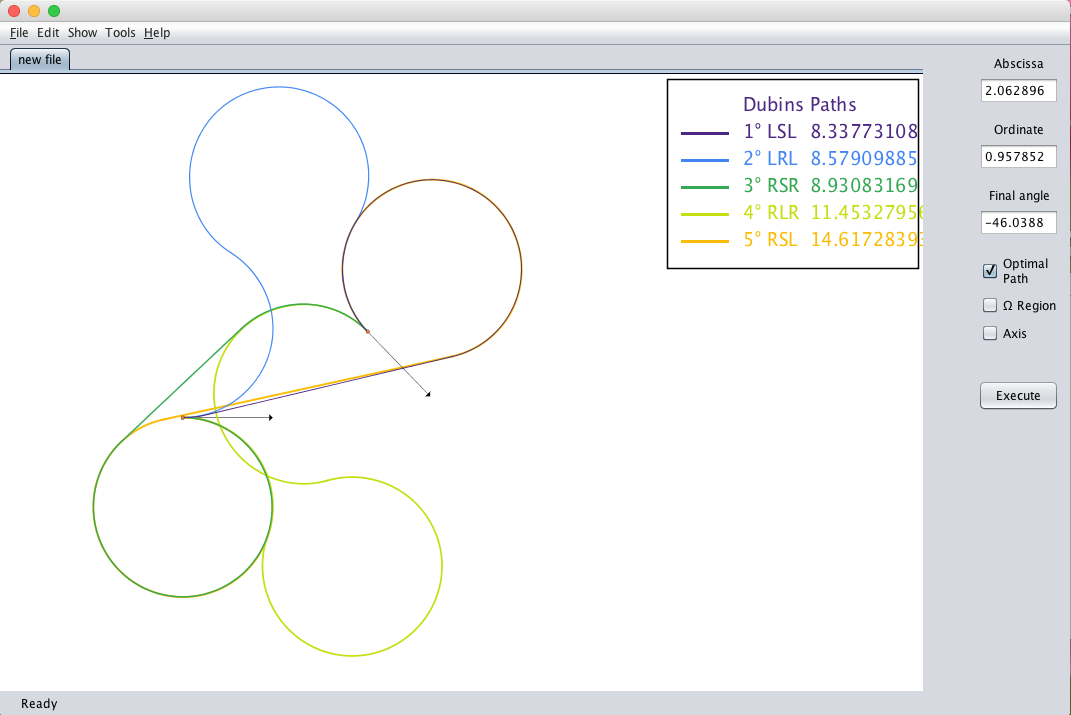Click the Abscissa input field
This screenshot has height=715, width=1071.
click(x=1018, y=91)
